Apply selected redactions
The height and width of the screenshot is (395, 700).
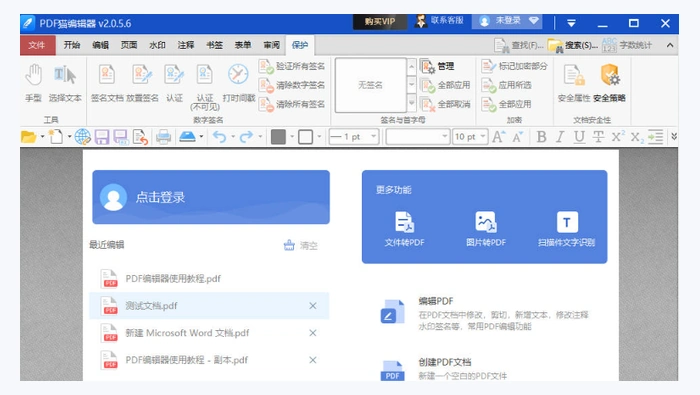(x=506, y=85)
